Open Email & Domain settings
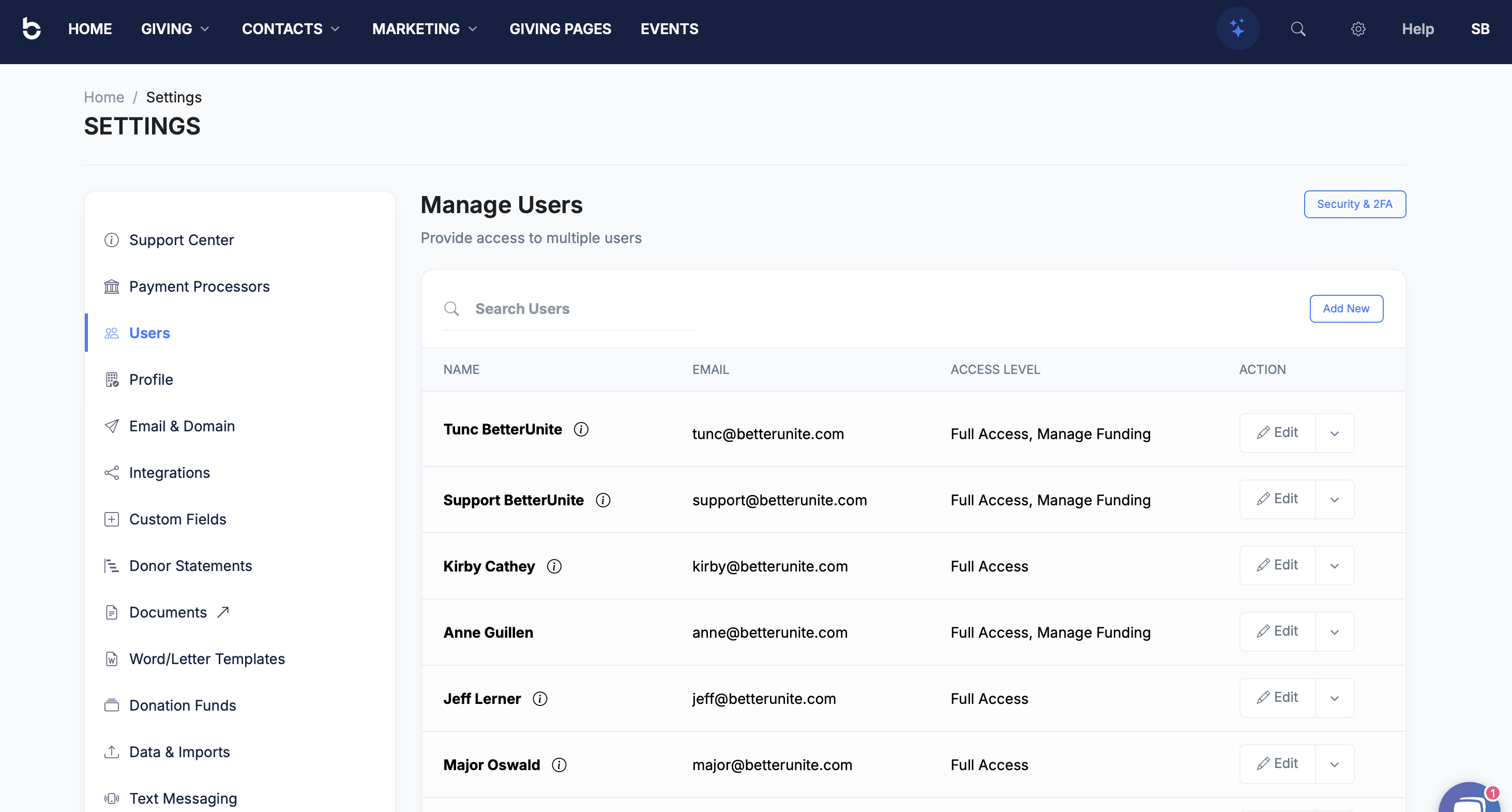The image size is (1512, 812). tap(182, 426)
